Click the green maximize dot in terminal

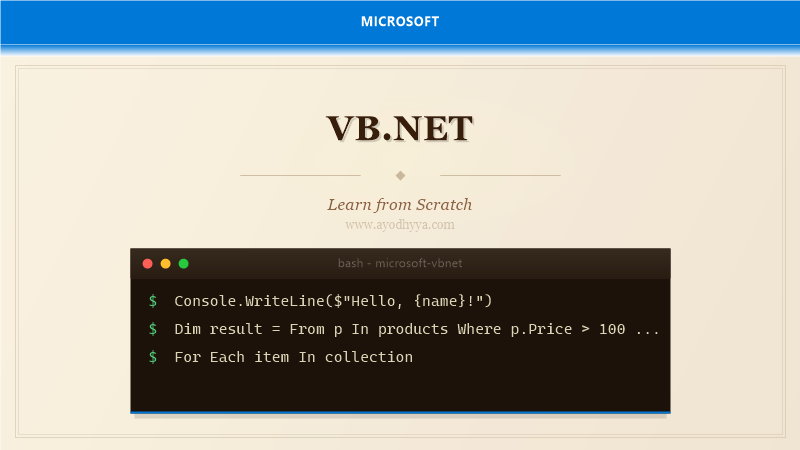coord(184,263)
